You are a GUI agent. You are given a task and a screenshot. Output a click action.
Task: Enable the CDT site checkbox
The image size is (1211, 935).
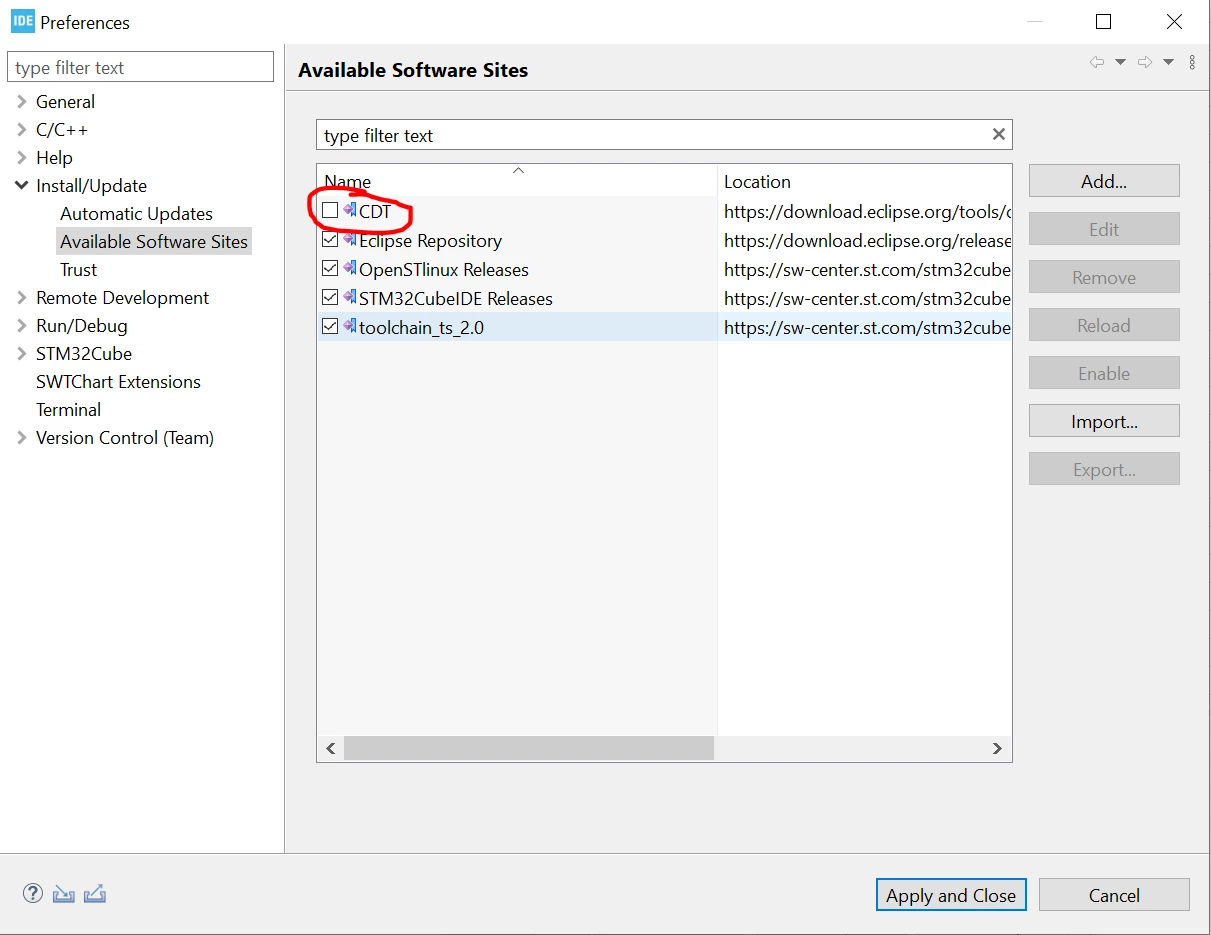[330, 210]
